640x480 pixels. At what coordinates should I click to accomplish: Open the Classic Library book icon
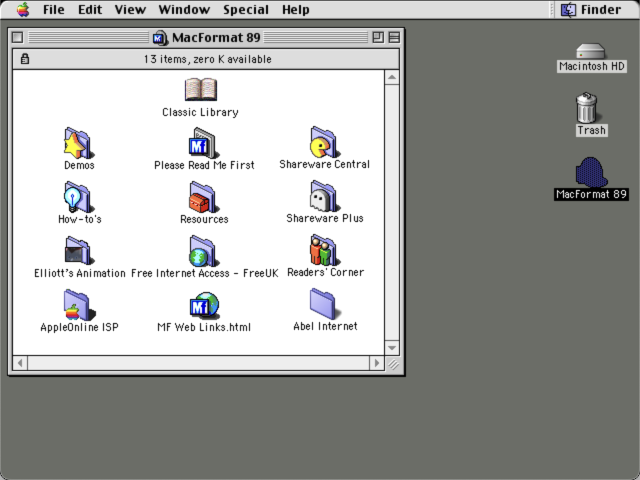coord(201,89)
